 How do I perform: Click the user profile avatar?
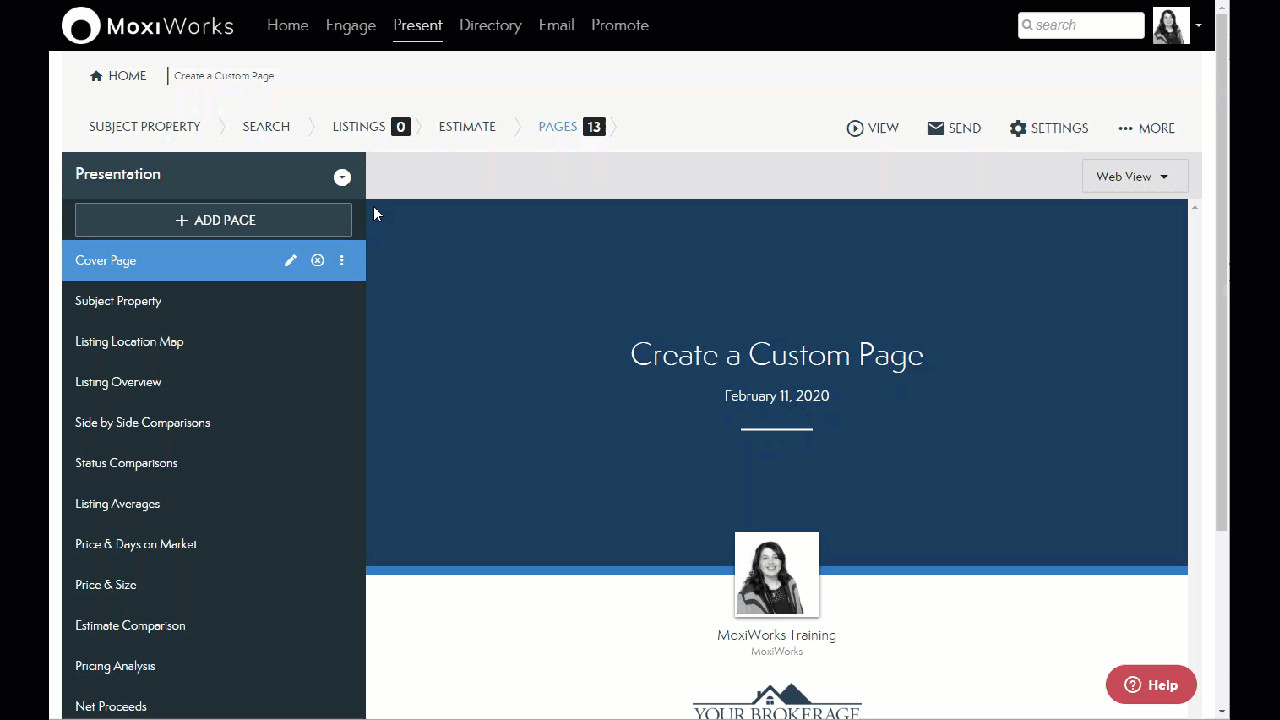(x=1171, y=25)
